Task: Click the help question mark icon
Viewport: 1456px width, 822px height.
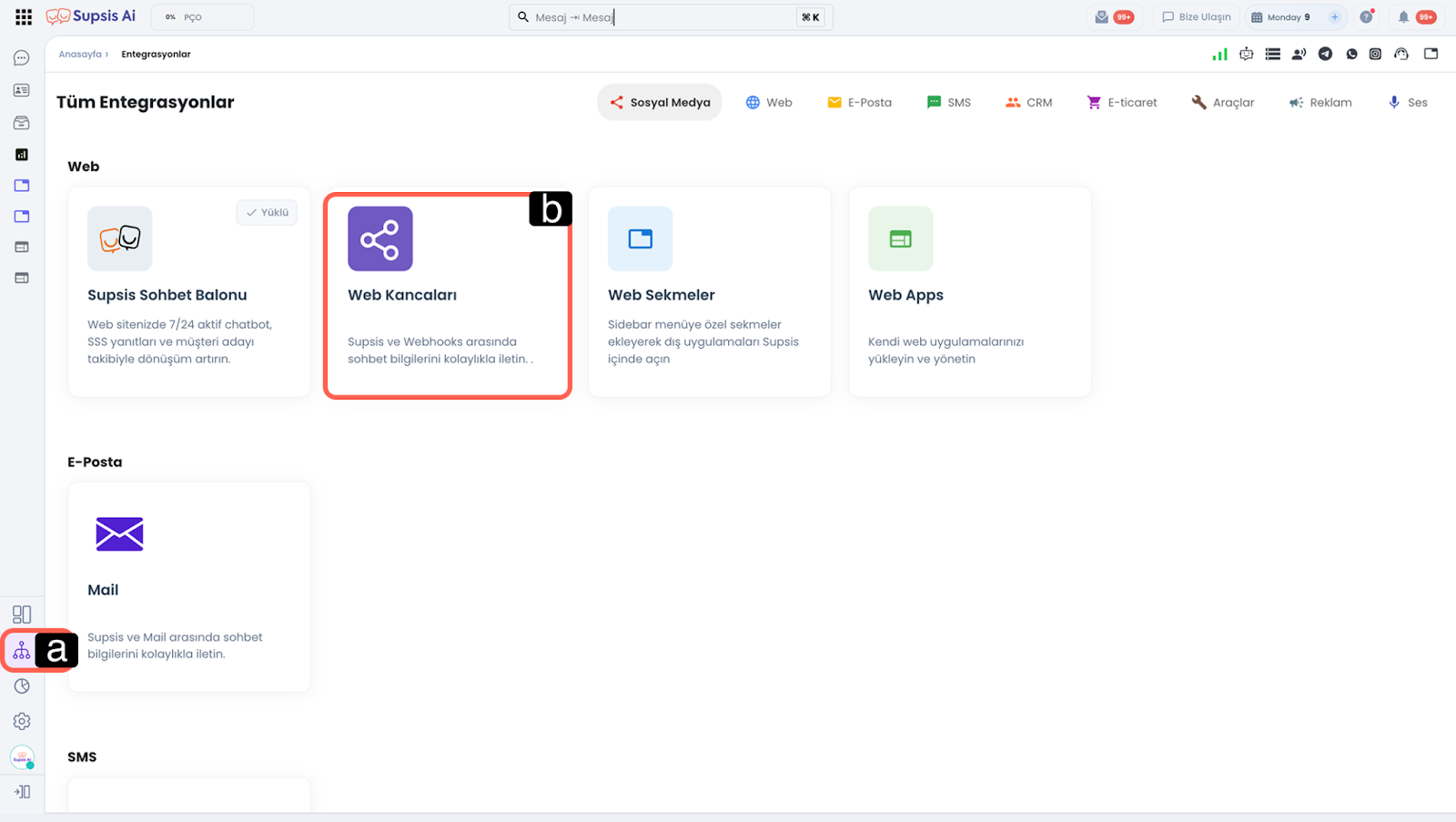Action: pos(1366,17)
